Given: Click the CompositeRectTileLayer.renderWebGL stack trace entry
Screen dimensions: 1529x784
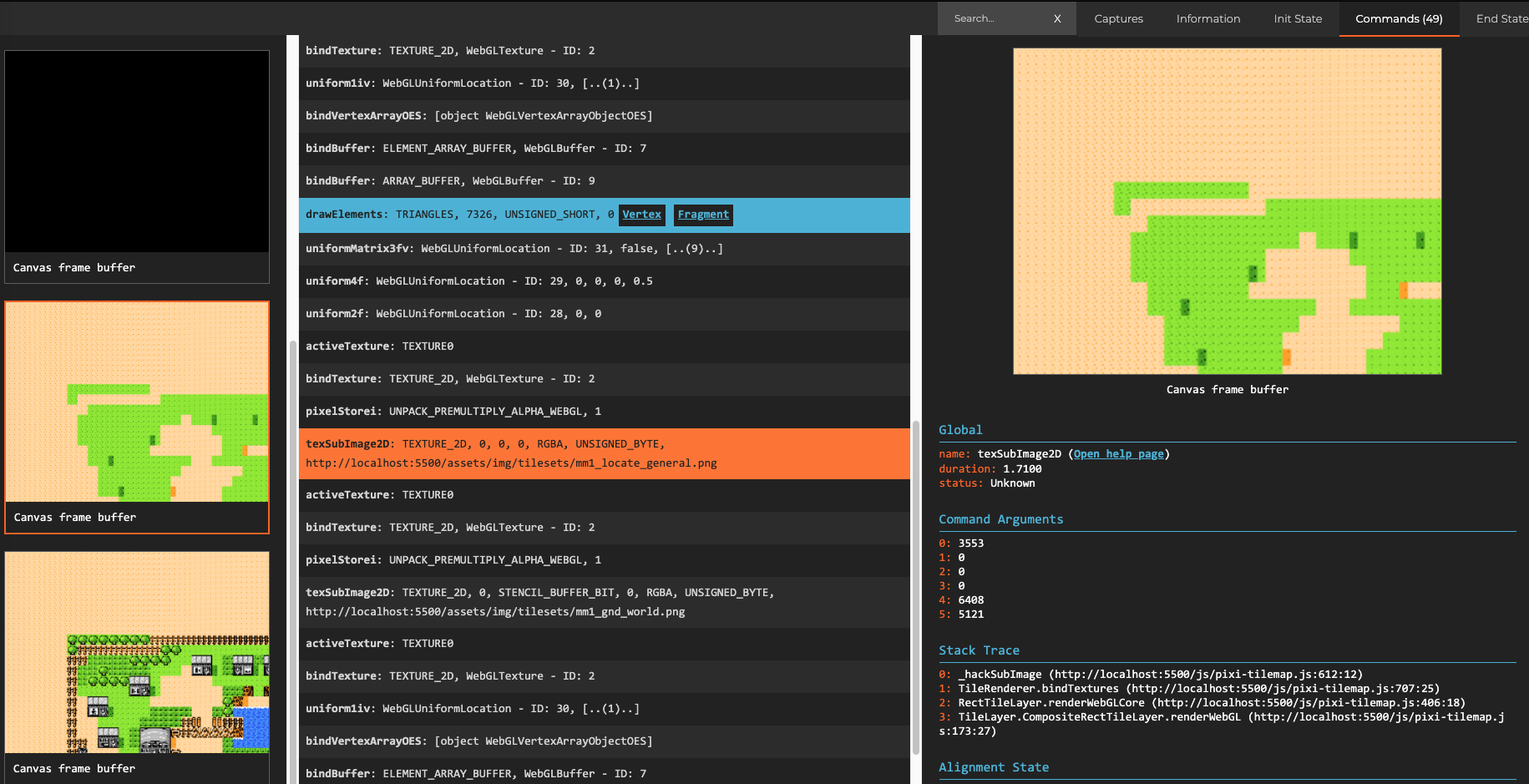Looking at the screenshot, I should [1221, 724].
